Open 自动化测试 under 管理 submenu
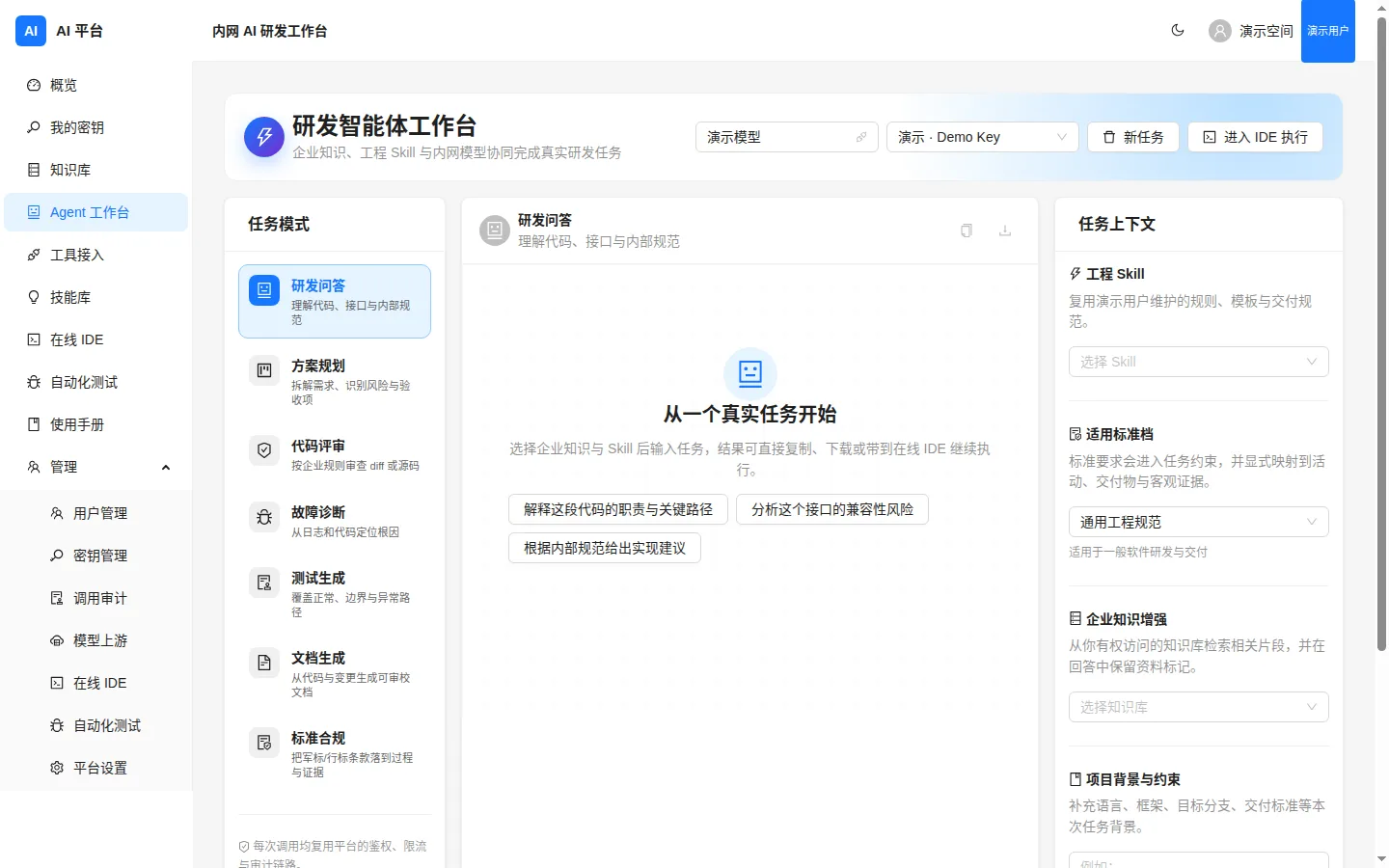This screenshot has width=1389, height=868. [95, 725]
